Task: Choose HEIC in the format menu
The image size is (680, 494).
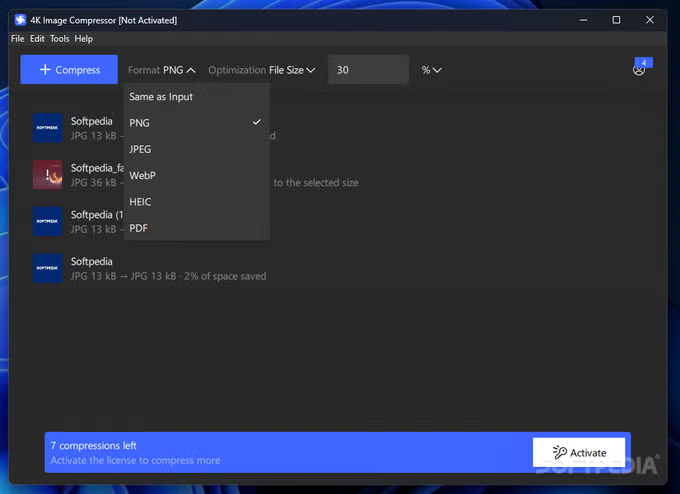Action: (142, 202)
